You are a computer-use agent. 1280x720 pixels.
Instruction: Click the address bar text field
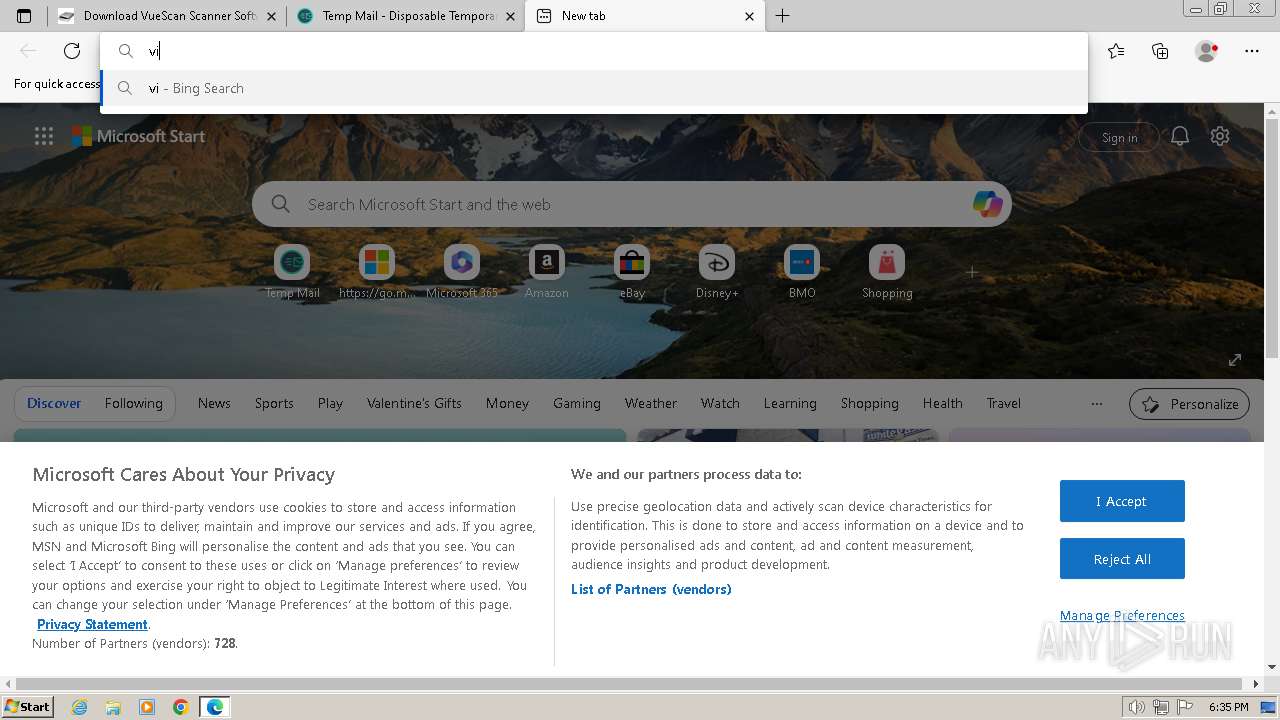[594, 51]
